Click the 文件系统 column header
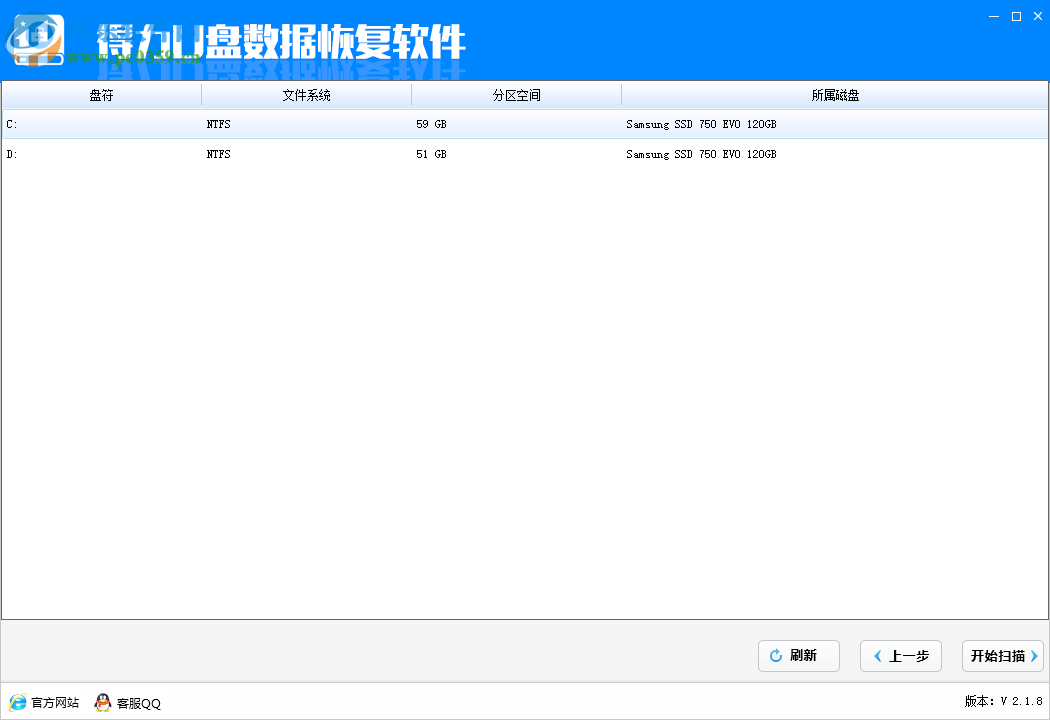1050x720 pixels. (x=306, y=94)
